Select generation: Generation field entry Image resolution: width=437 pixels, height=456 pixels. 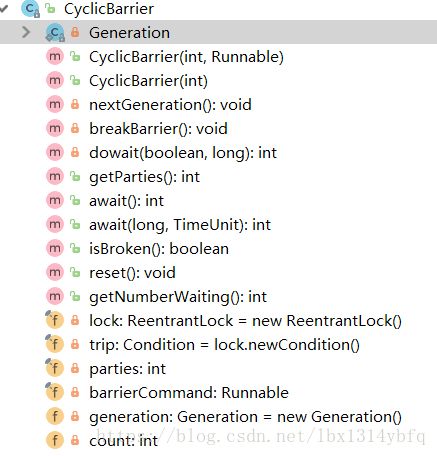click(245, 417)
